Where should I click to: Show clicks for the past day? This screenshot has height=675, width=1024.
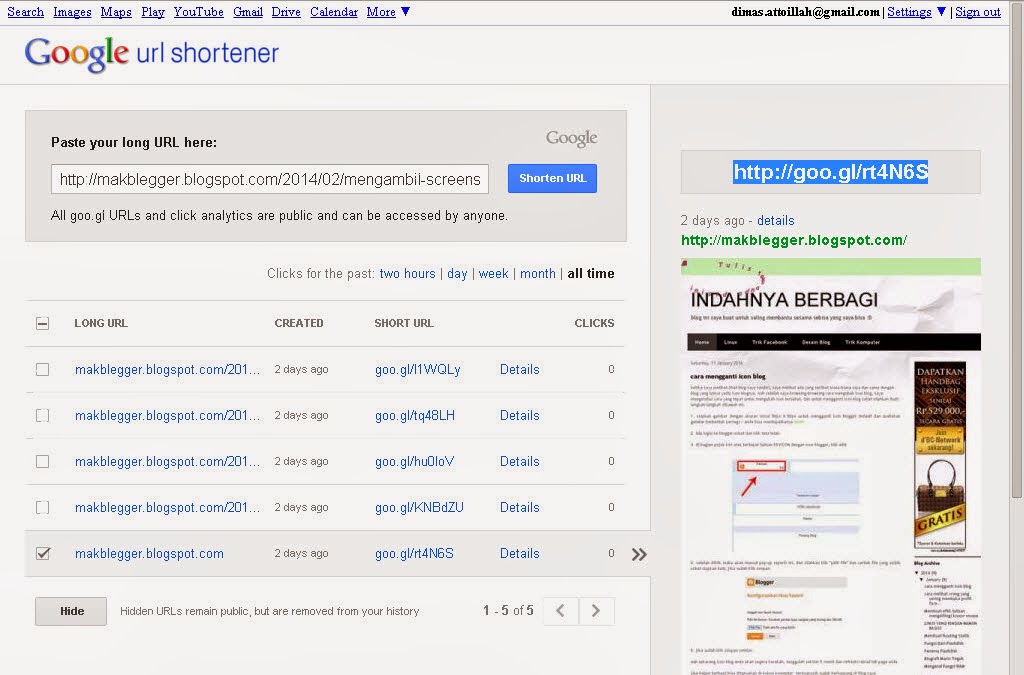point(457,274)
